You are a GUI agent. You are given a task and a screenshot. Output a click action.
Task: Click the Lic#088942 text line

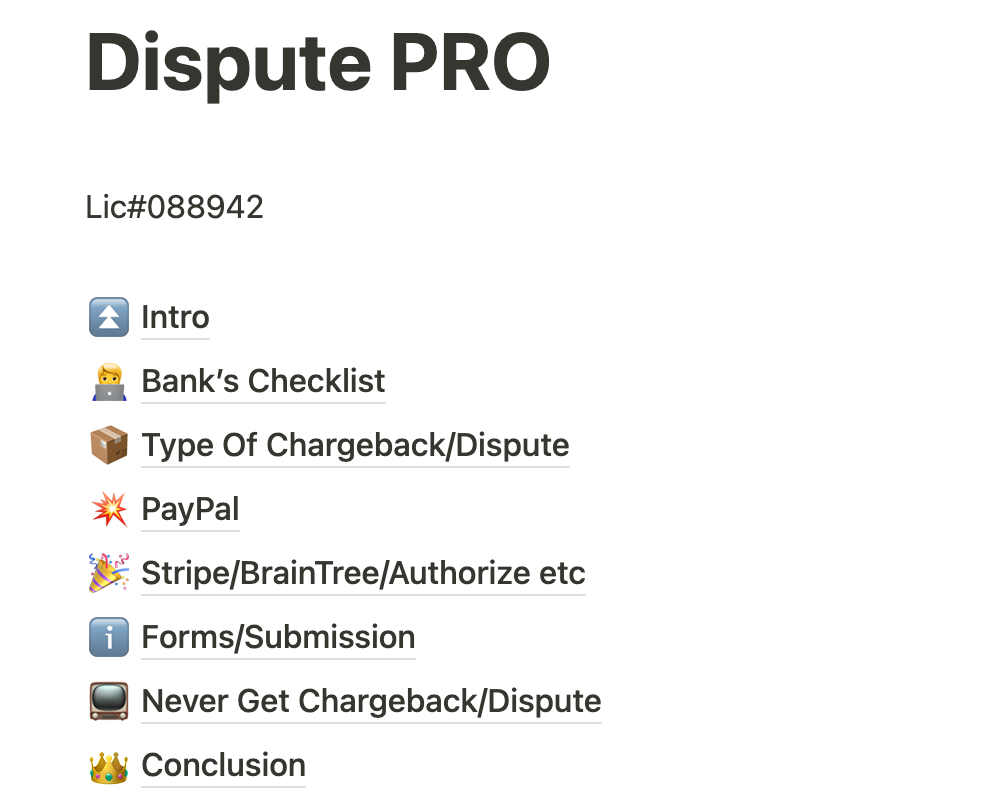[174, 207]
